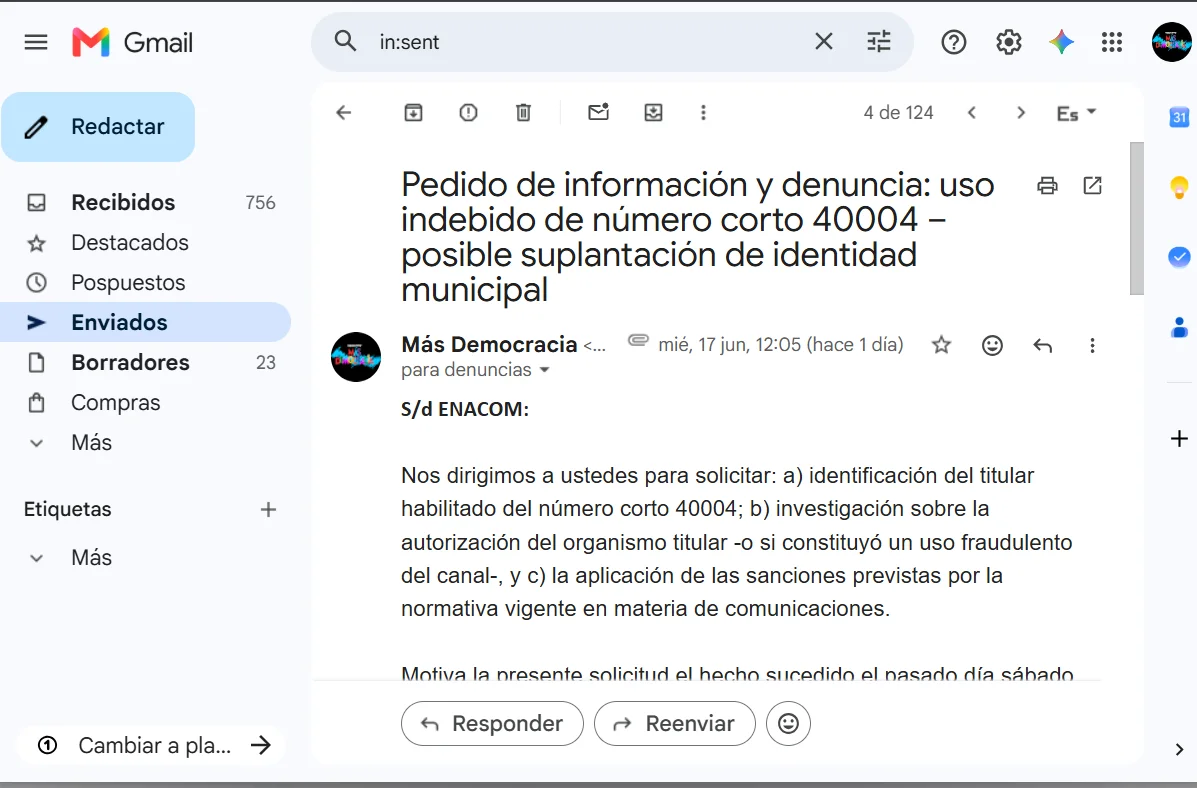
Task: Click the Más Democracia sender name
Action: pyautogui.click(x=489, y=344)
